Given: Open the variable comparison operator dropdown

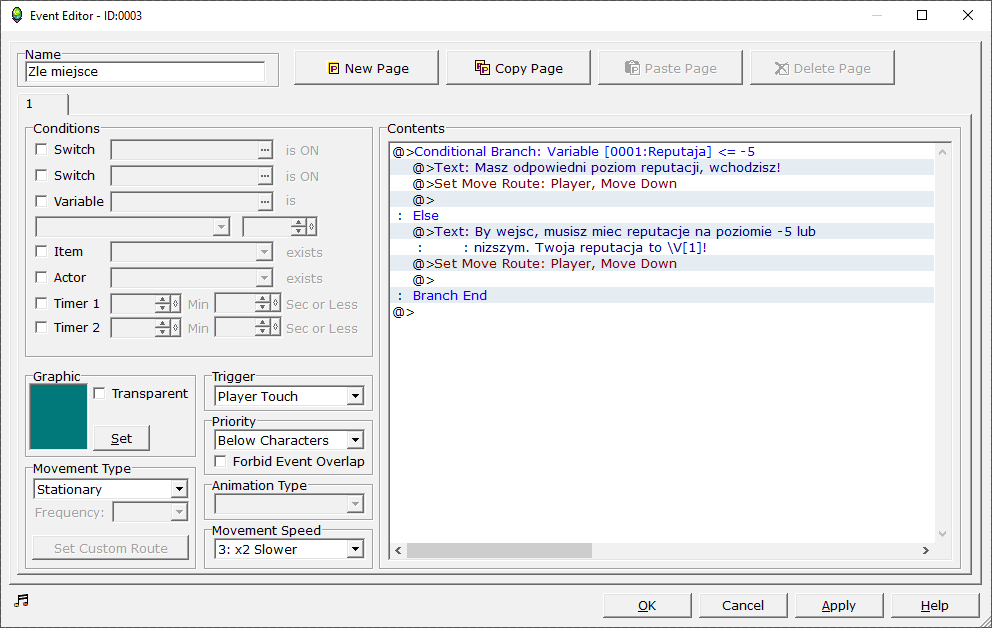Looking at the screenshot, I should tap(132, 226).
